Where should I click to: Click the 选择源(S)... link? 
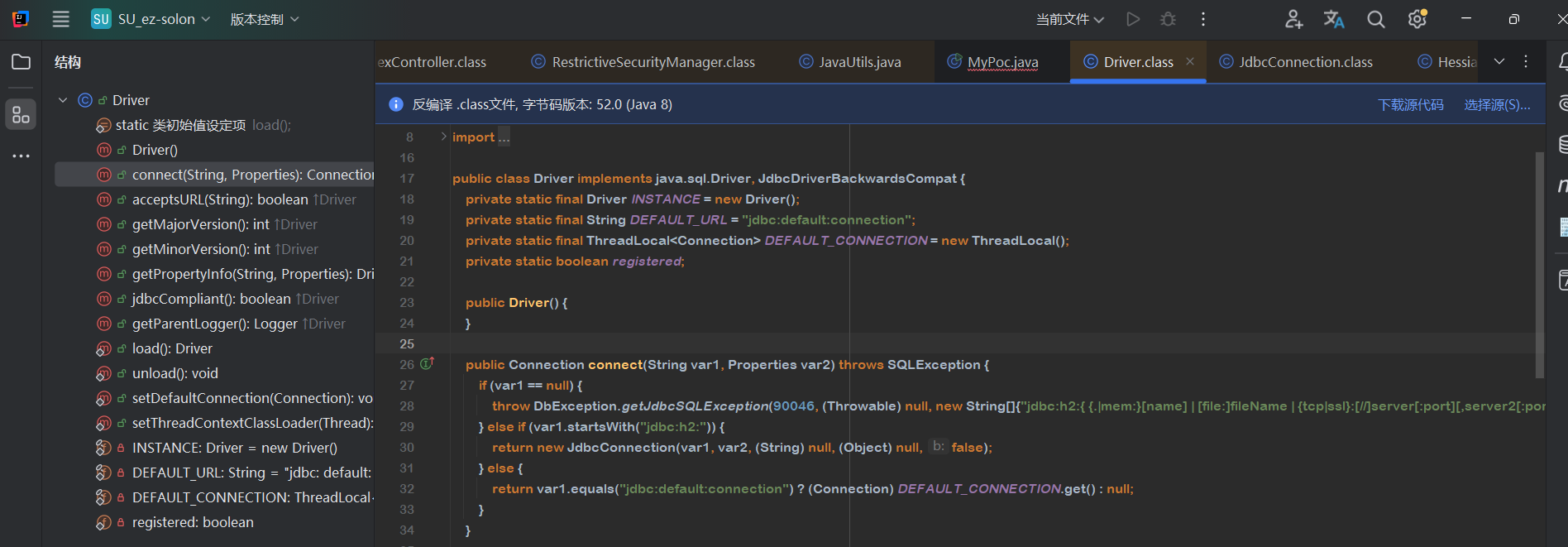(1498, 104)
